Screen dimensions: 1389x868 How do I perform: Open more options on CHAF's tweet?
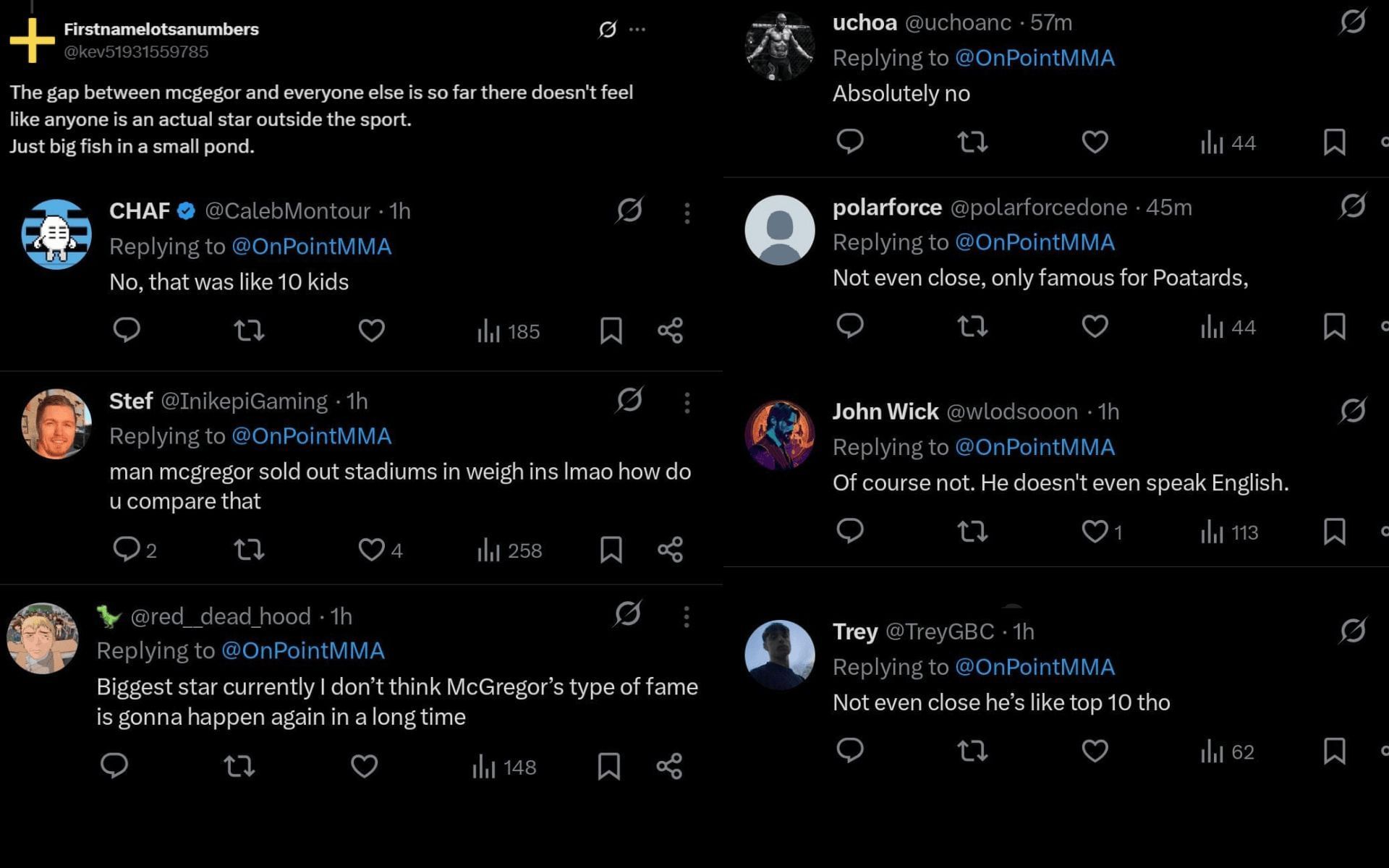pyautogui.click(x=687, y=212)
